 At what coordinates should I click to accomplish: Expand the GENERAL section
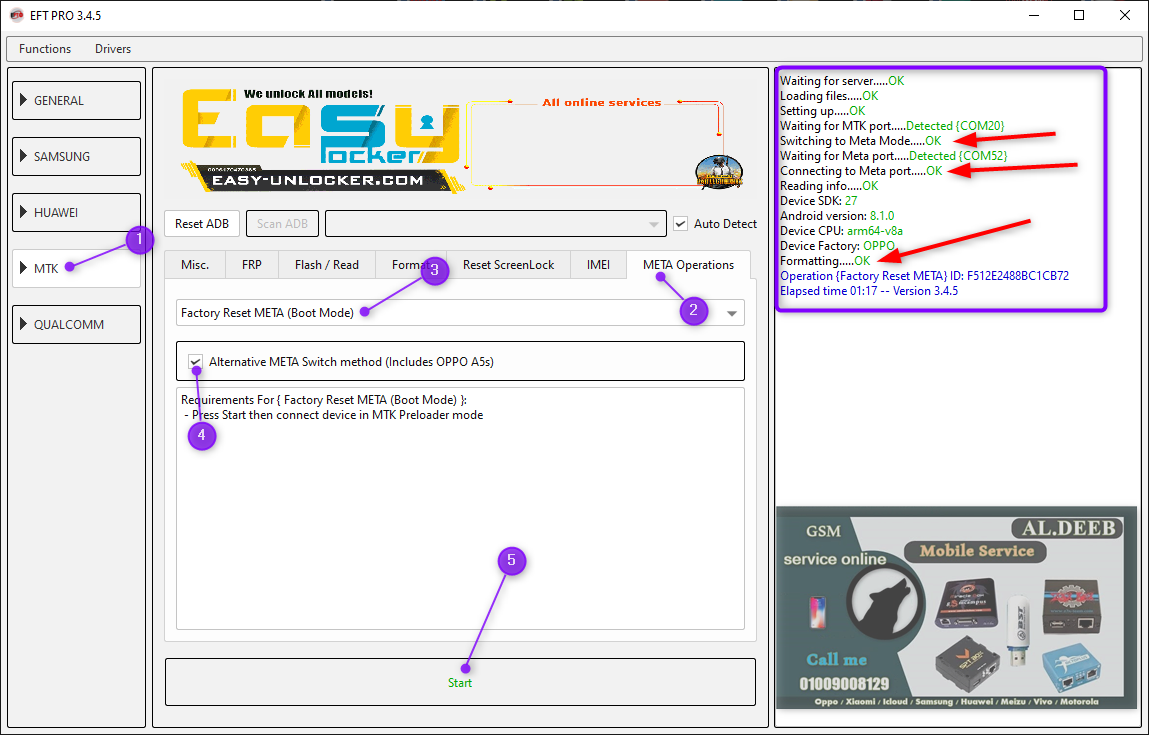(76, 100)
